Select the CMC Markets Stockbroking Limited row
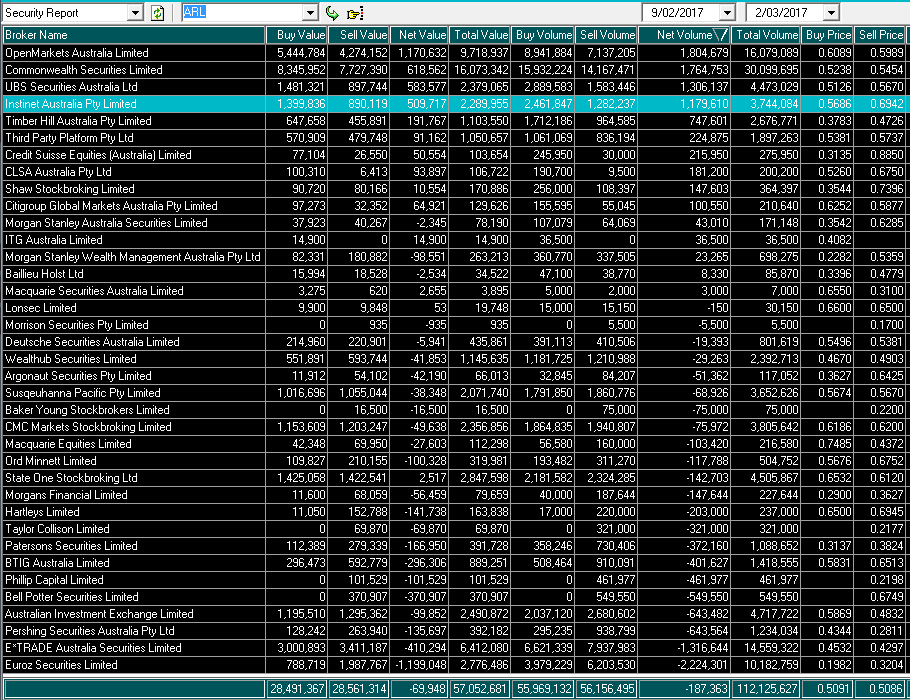Viewport: 910px width, 700px height. [x=454, y=427]
